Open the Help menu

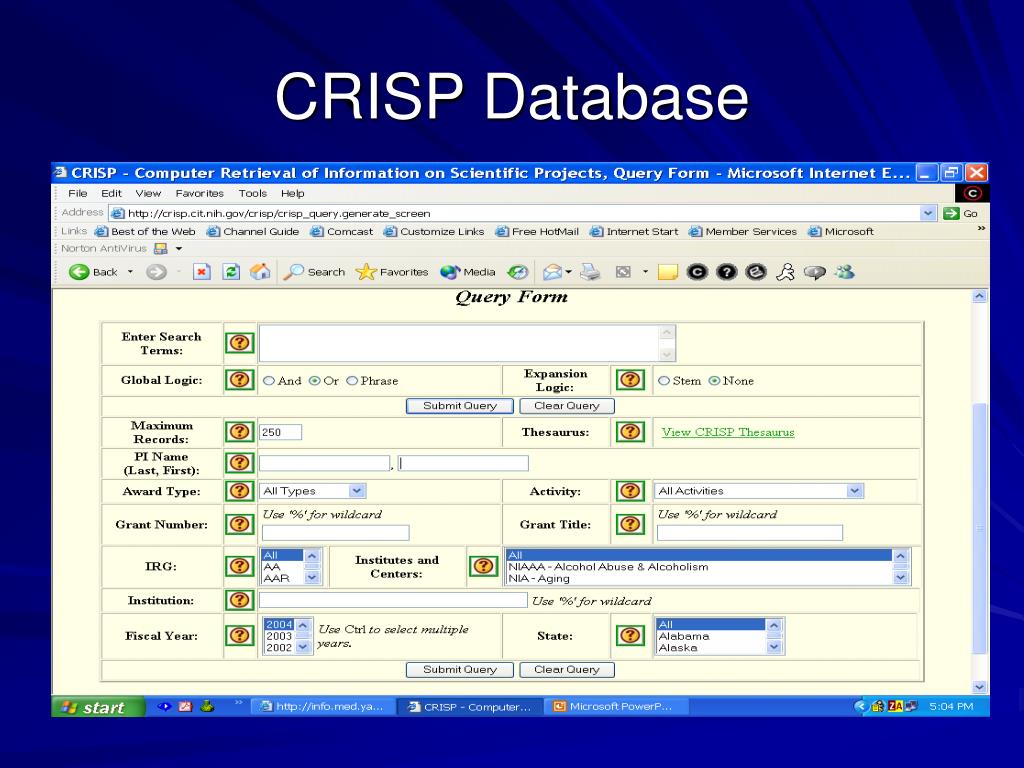point(293,193)
